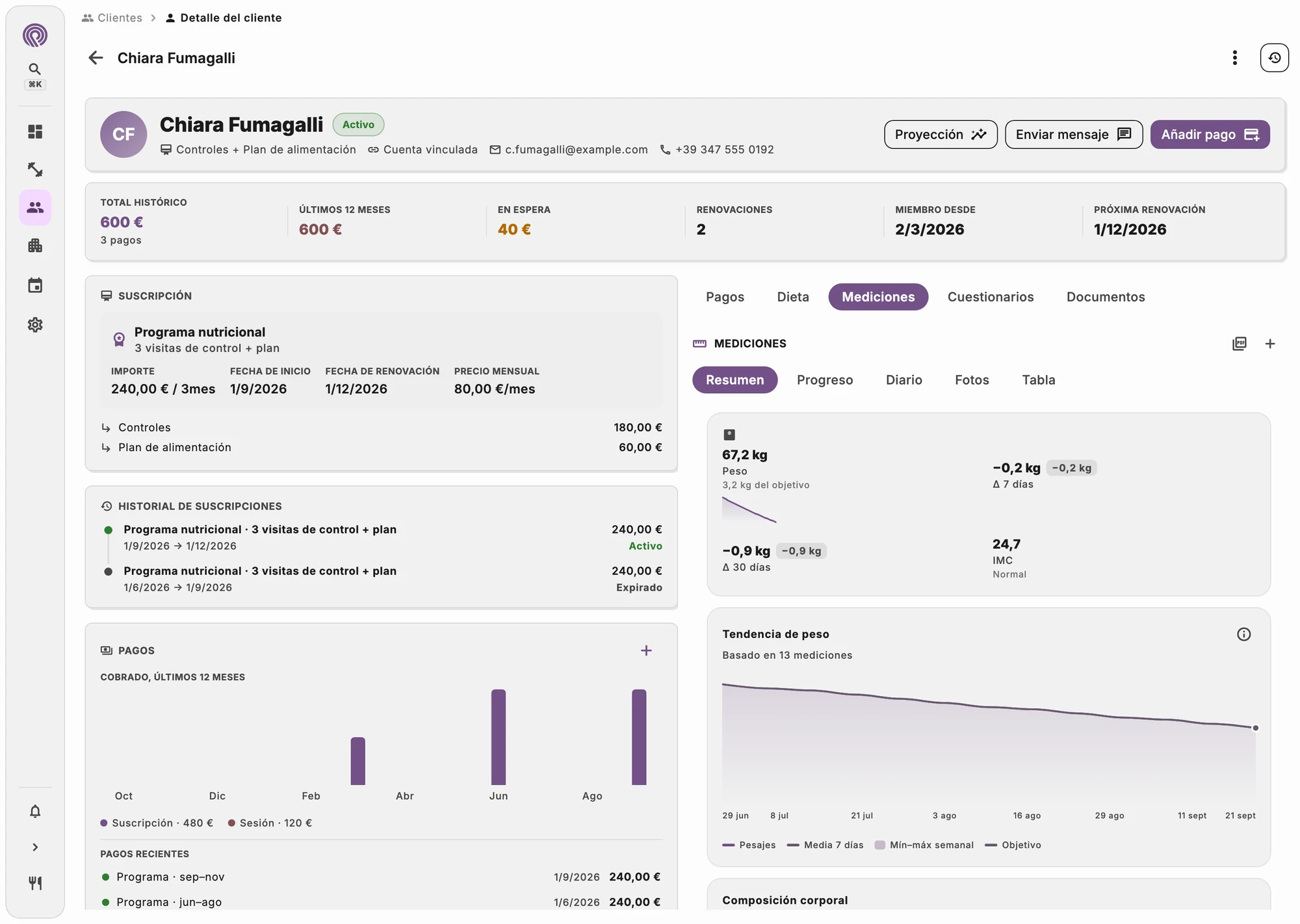Select the clients people icon in the sidebar
The width and height of the screenshot is (1300, 924).
(x=35, y=207)
